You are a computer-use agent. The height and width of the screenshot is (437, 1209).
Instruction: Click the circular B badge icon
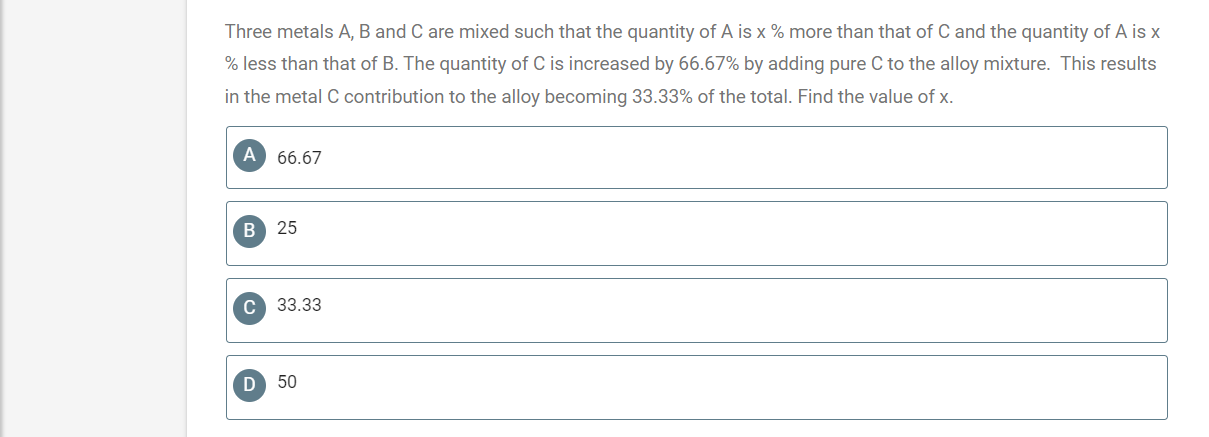point(249,230)
